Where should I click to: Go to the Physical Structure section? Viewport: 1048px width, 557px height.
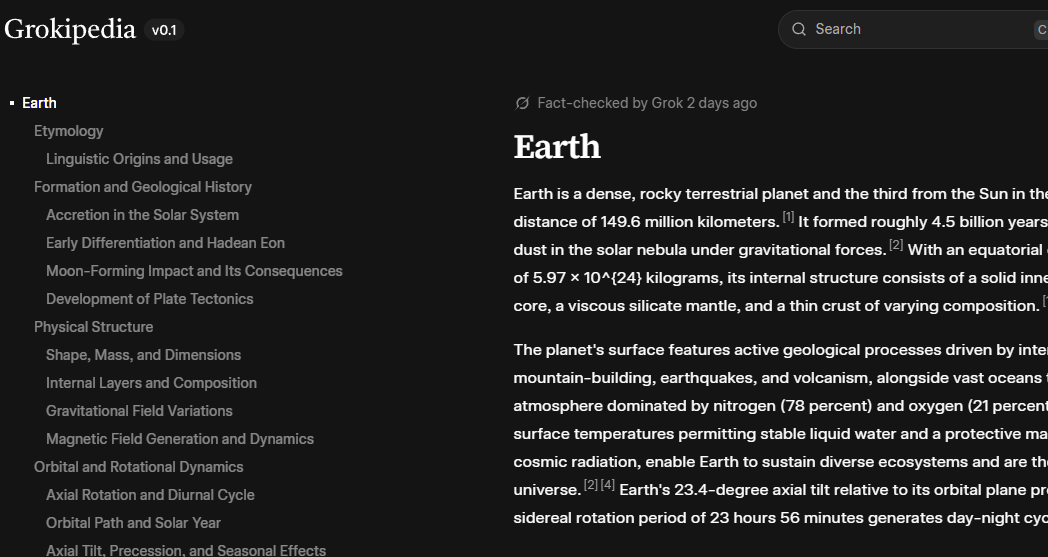93,327
